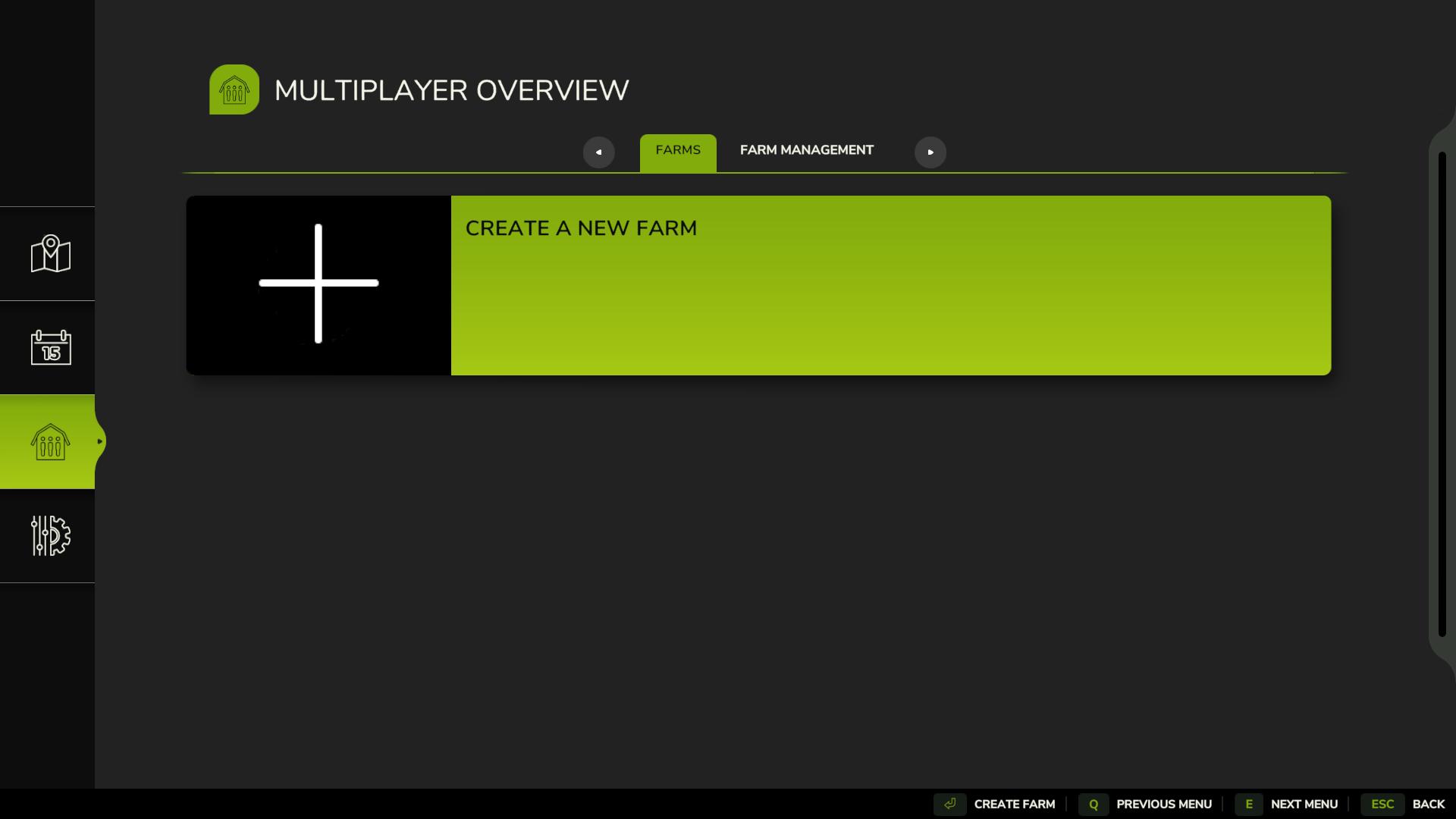This screenshot has height=819, width=1456.
Task: Click the vertical scrollbar on right
Action: click(x=1442, y=394)
